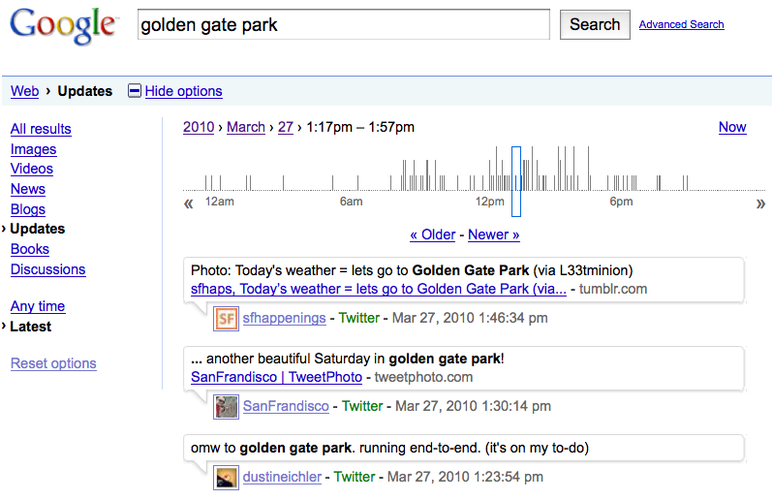Open dustineichler profile avatar

(x=226, y=477)
